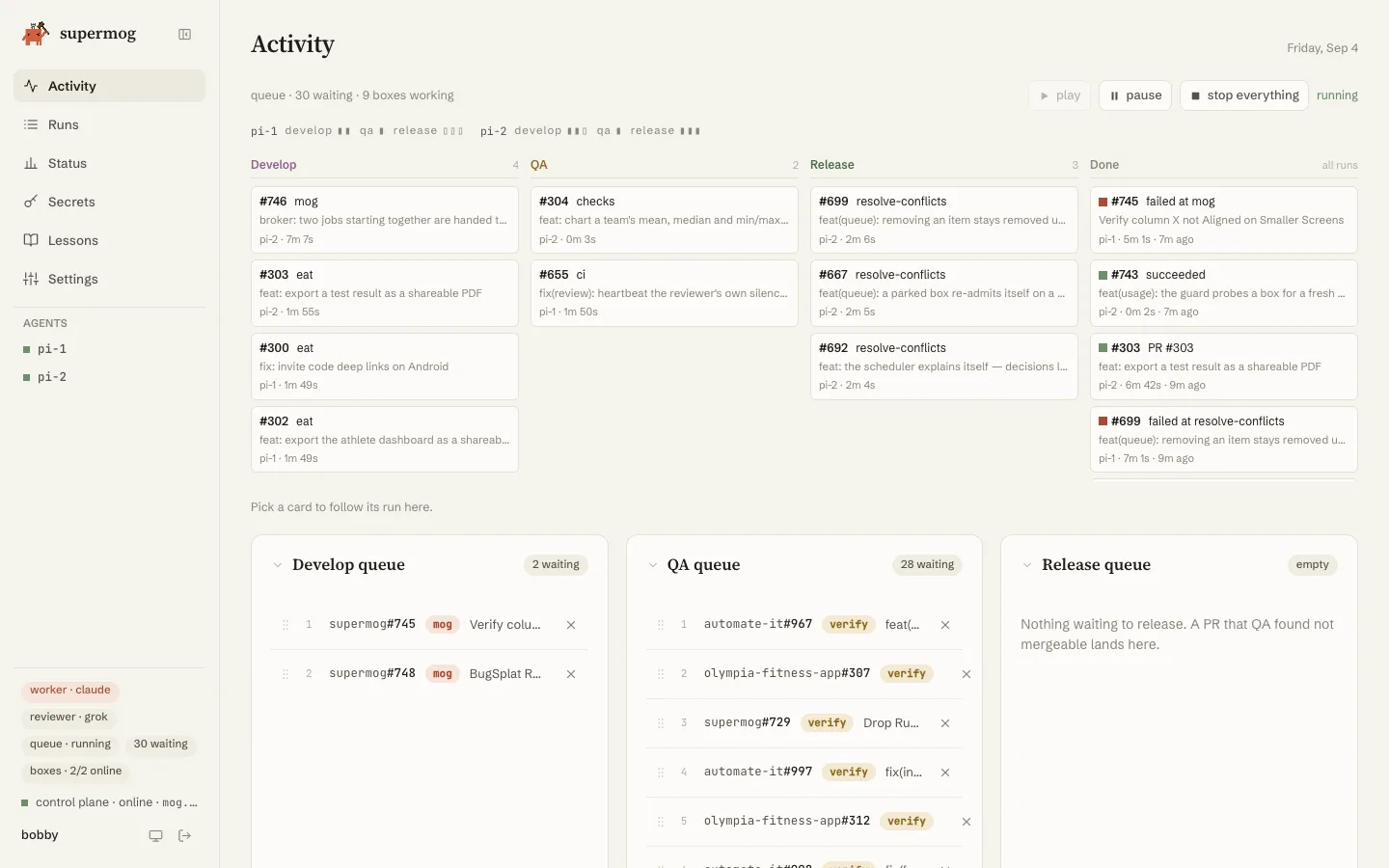The image size is (1389, 868).
Task: Navigate to Lessons
Action: tap(109, 240)
